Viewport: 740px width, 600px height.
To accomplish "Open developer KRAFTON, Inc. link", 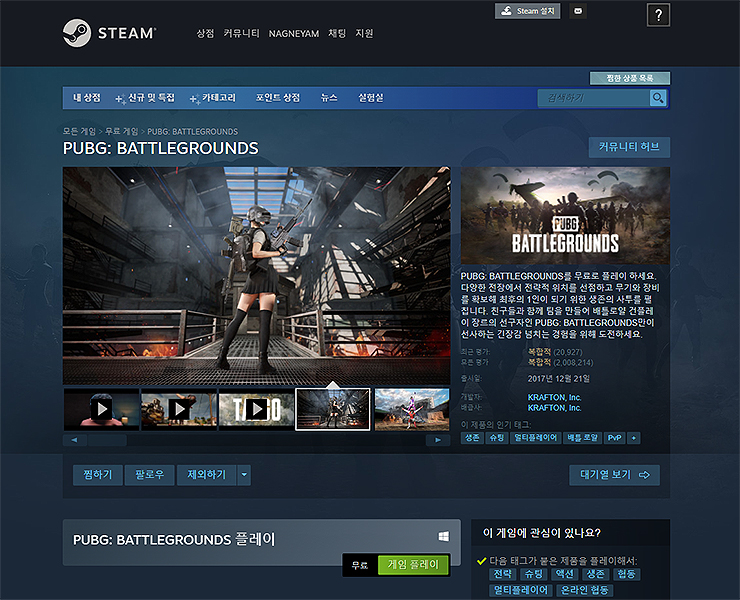I will pos(554,397).
